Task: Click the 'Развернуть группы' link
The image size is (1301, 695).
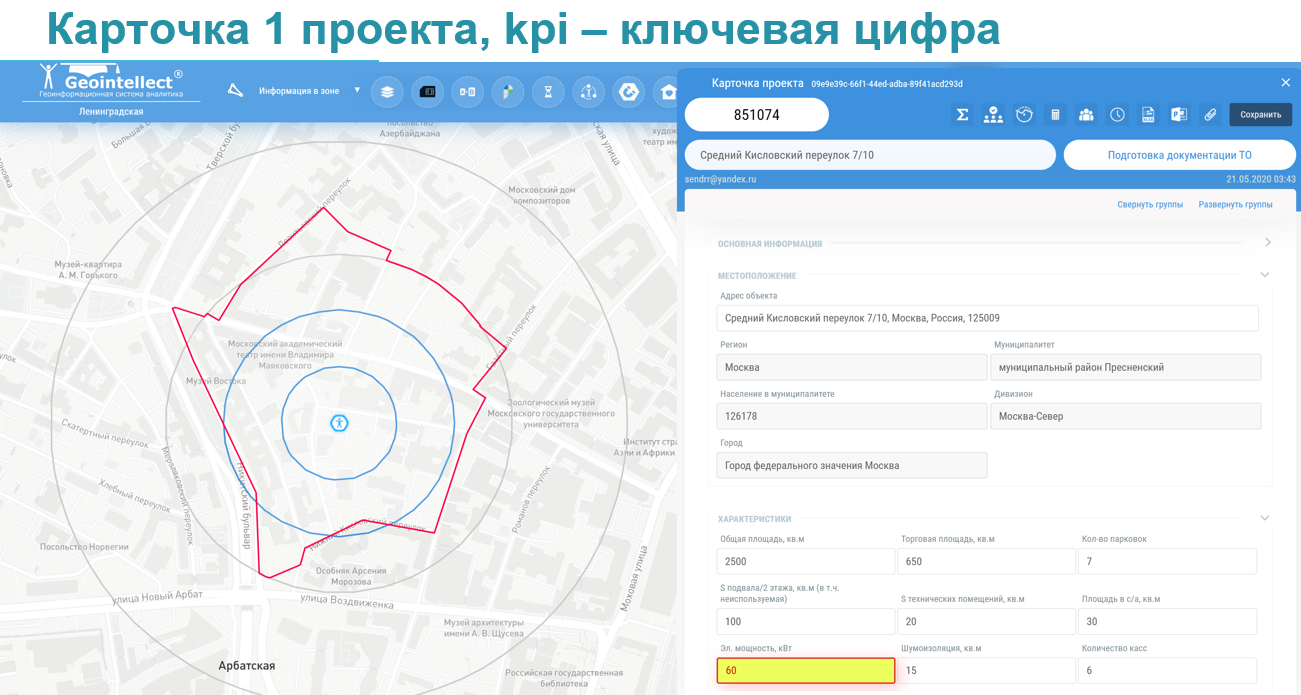Action: tap(1235, 205)
